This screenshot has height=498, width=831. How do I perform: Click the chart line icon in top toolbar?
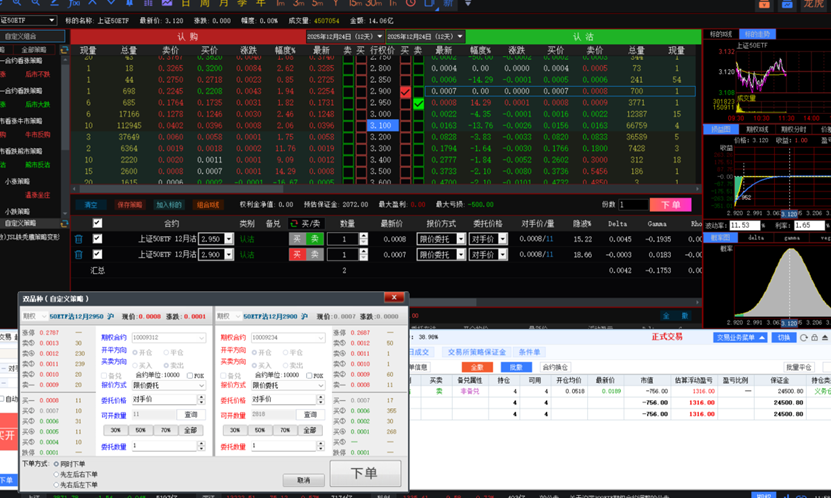167,3
